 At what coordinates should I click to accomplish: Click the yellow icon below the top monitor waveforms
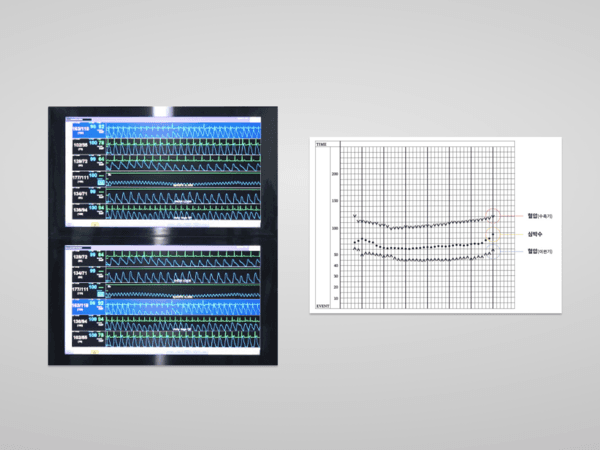click(x=94, y=225)
